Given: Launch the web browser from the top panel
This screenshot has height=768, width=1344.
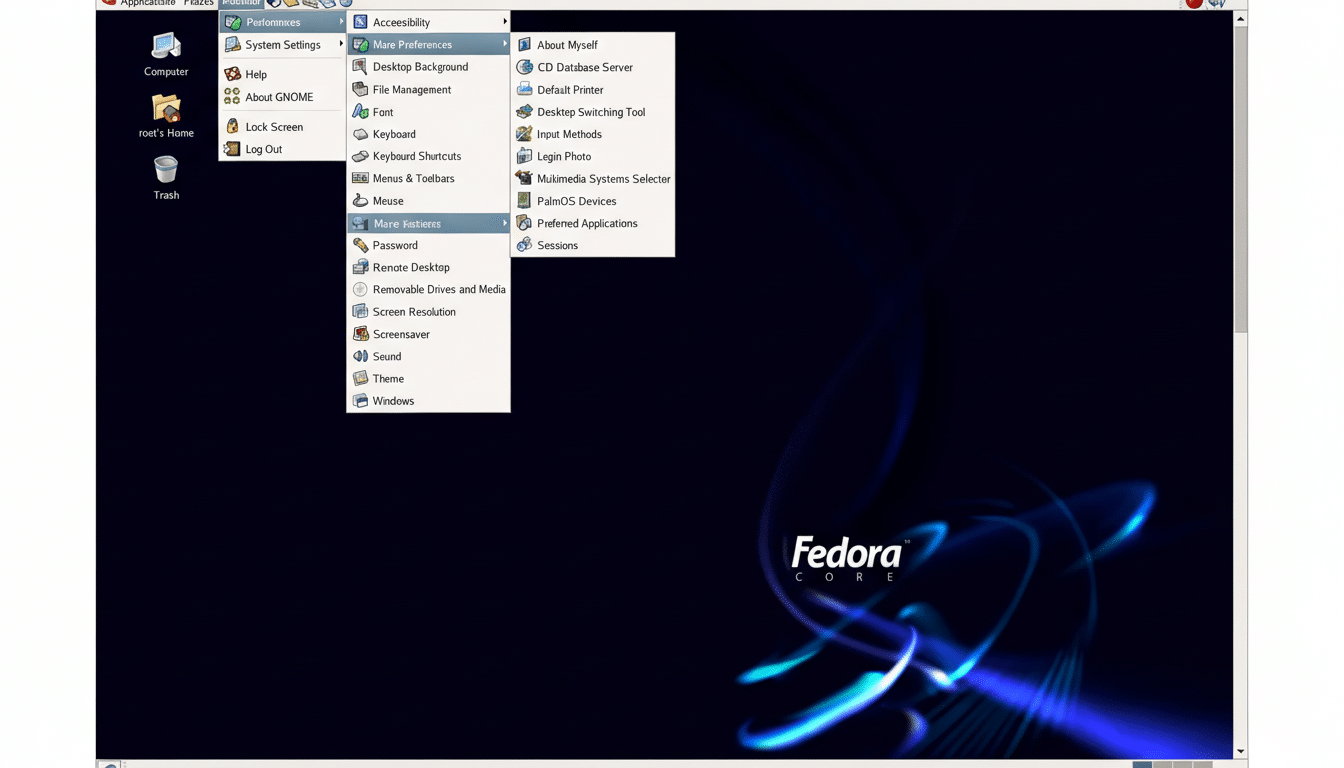Looking at the screenshot, I should pyautogui.click(x=273, y=4).
